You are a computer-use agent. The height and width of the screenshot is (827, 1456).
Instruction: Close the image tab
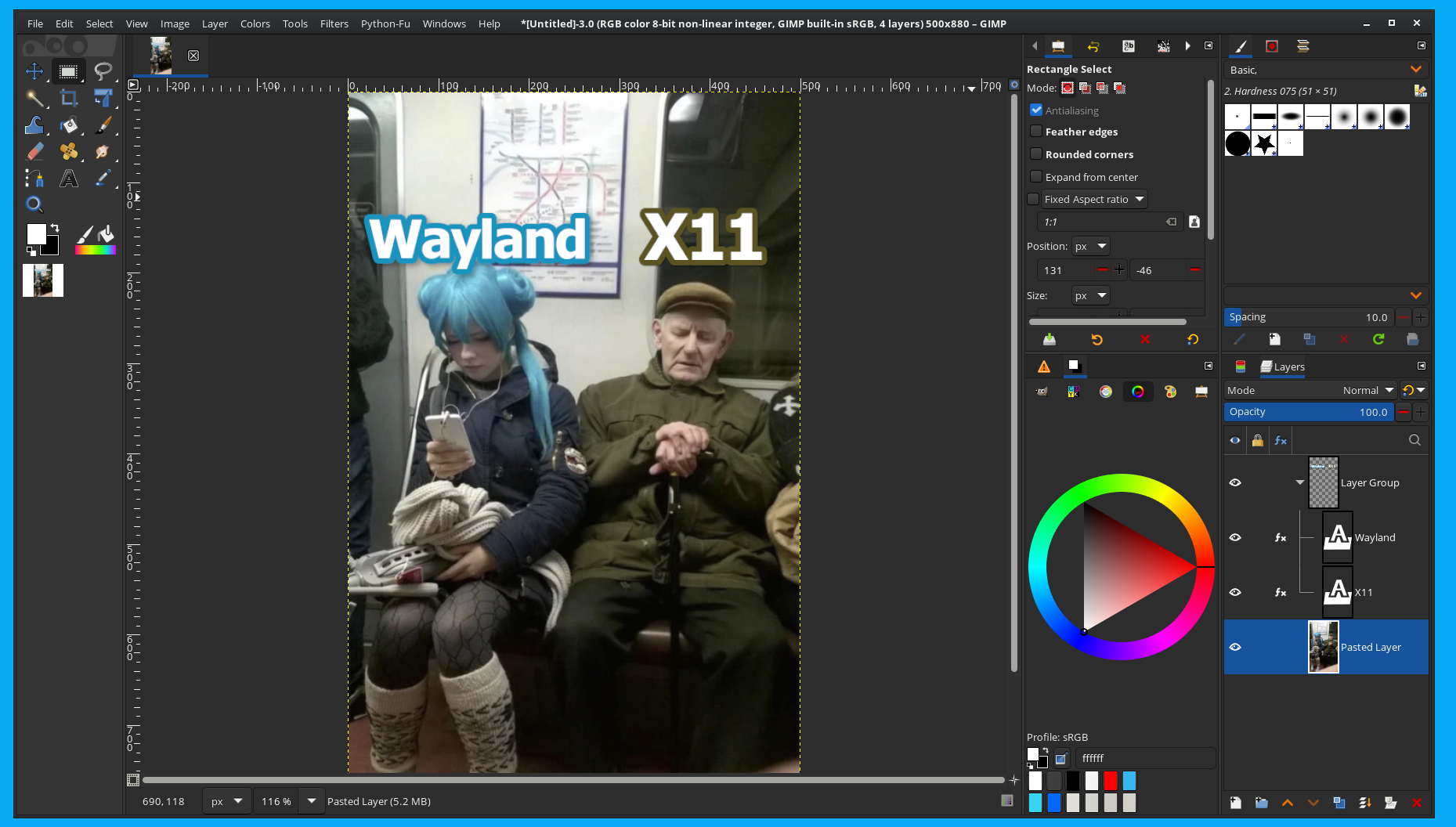pyautogui.click(x=193, y=56)
